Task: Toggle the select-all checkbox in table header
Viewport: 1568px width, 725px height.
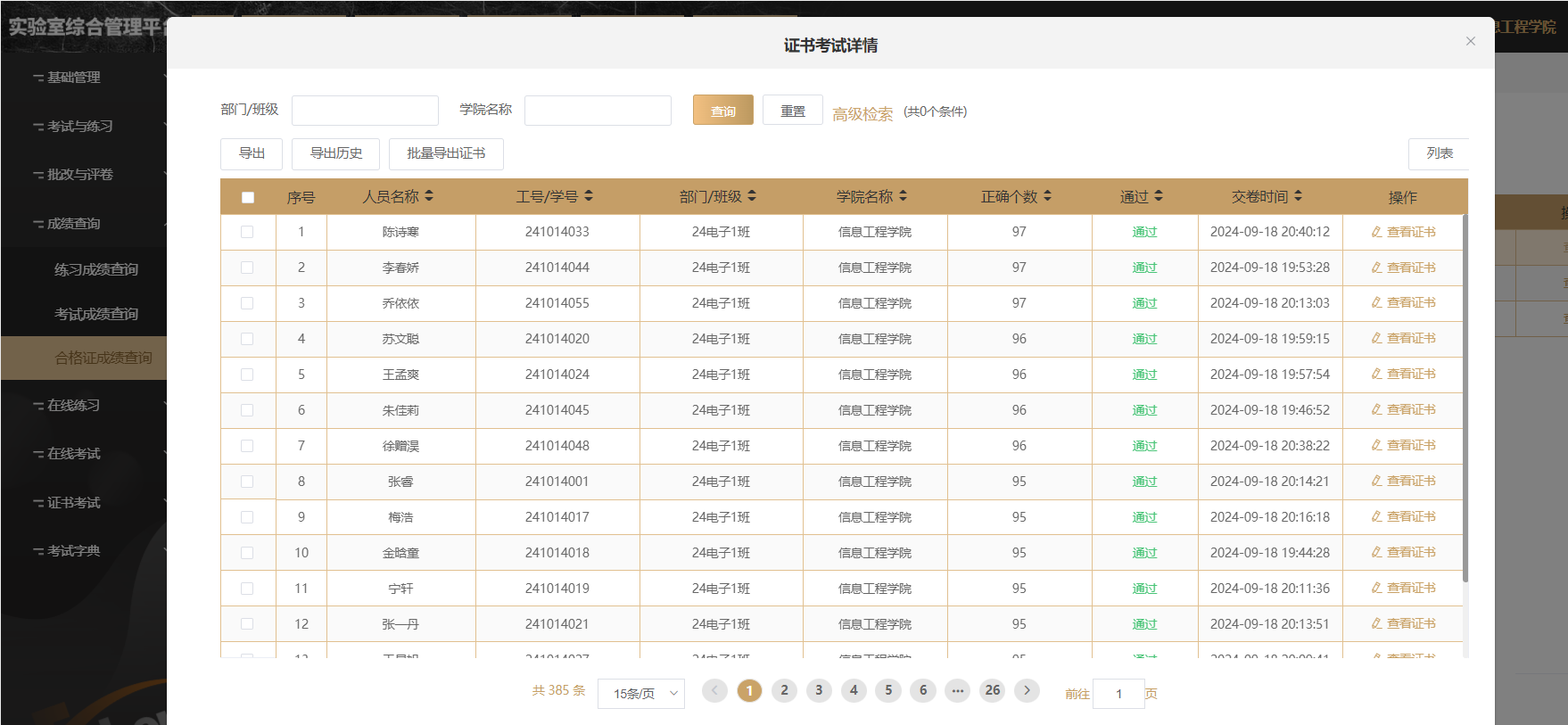Action: tap(248, 197)
